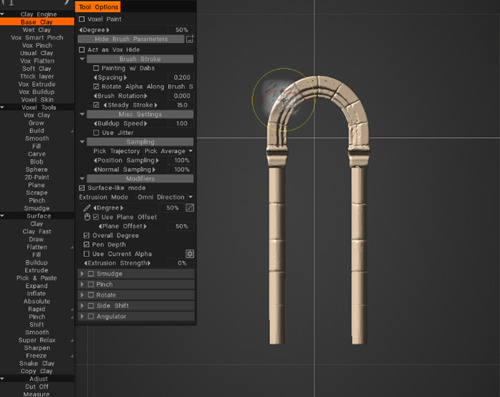This screenshot has width=500, height=397.
Task: Click the settings icon beside Use Current Alpha
Action: (x=190, y=254)
